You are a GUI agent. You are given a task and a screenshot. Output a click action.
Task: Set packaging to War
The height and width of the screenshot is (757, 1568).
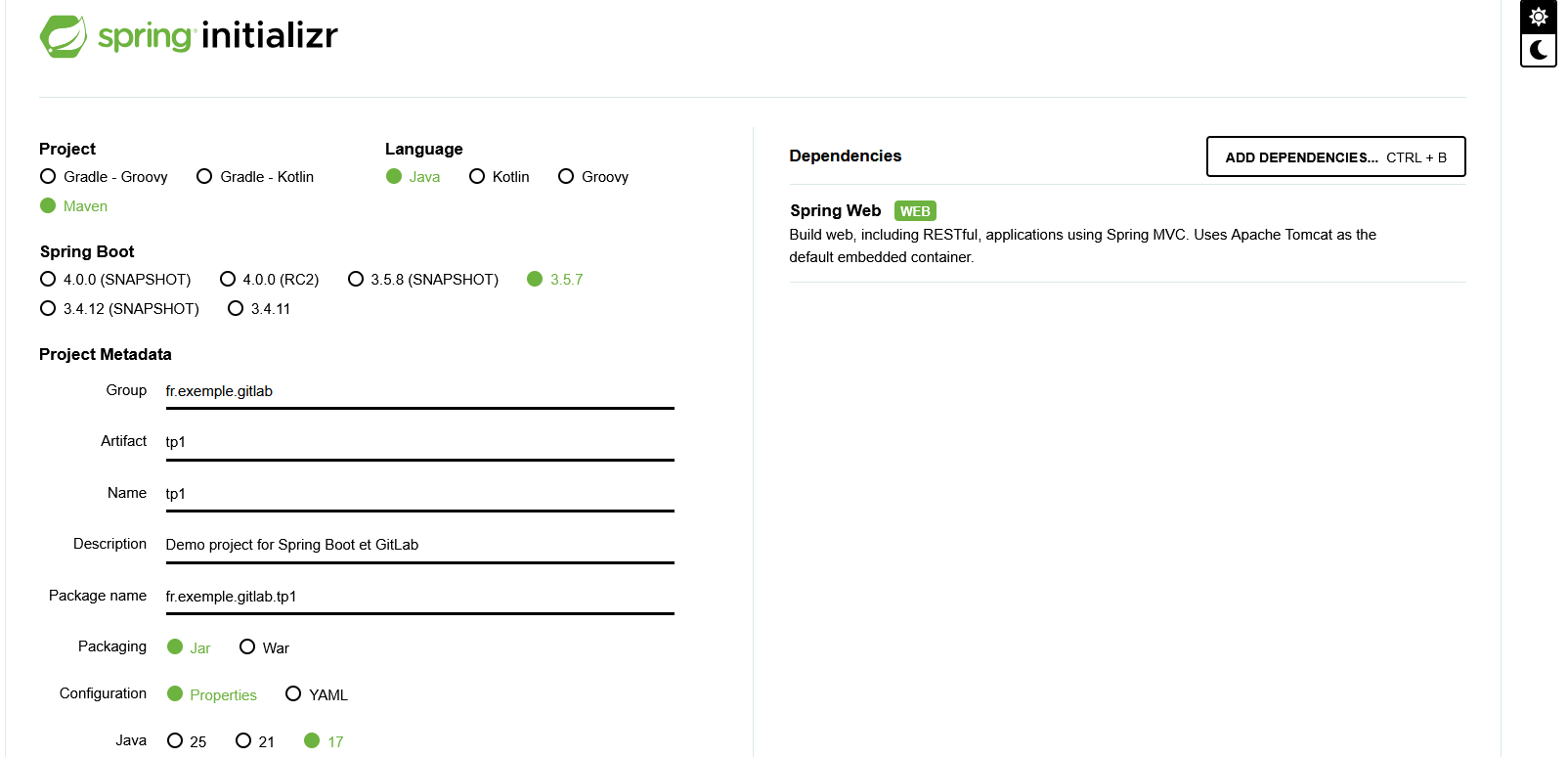(x=247, y=647)
